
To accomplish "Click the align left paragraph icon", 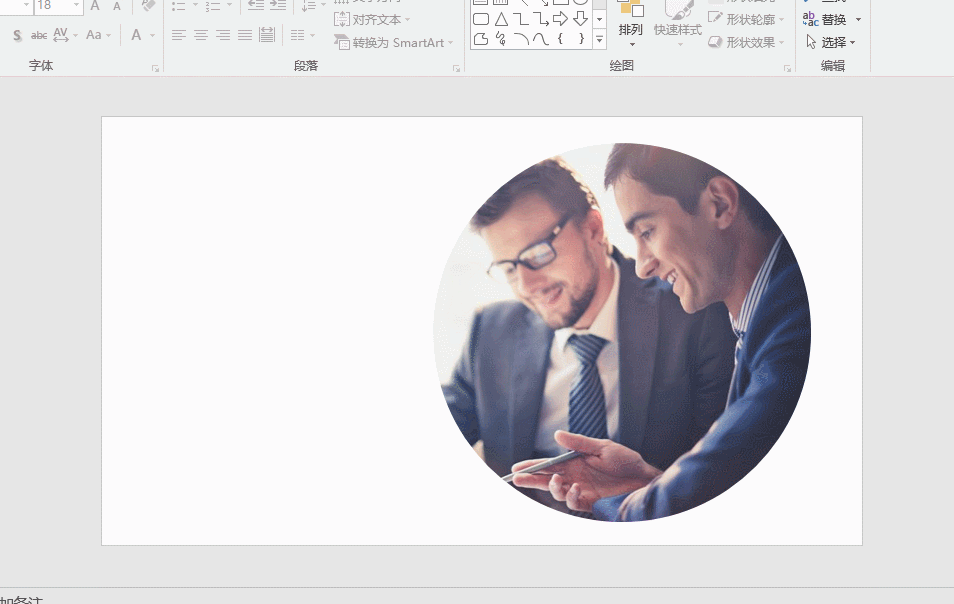I will [x=179, y=35].
